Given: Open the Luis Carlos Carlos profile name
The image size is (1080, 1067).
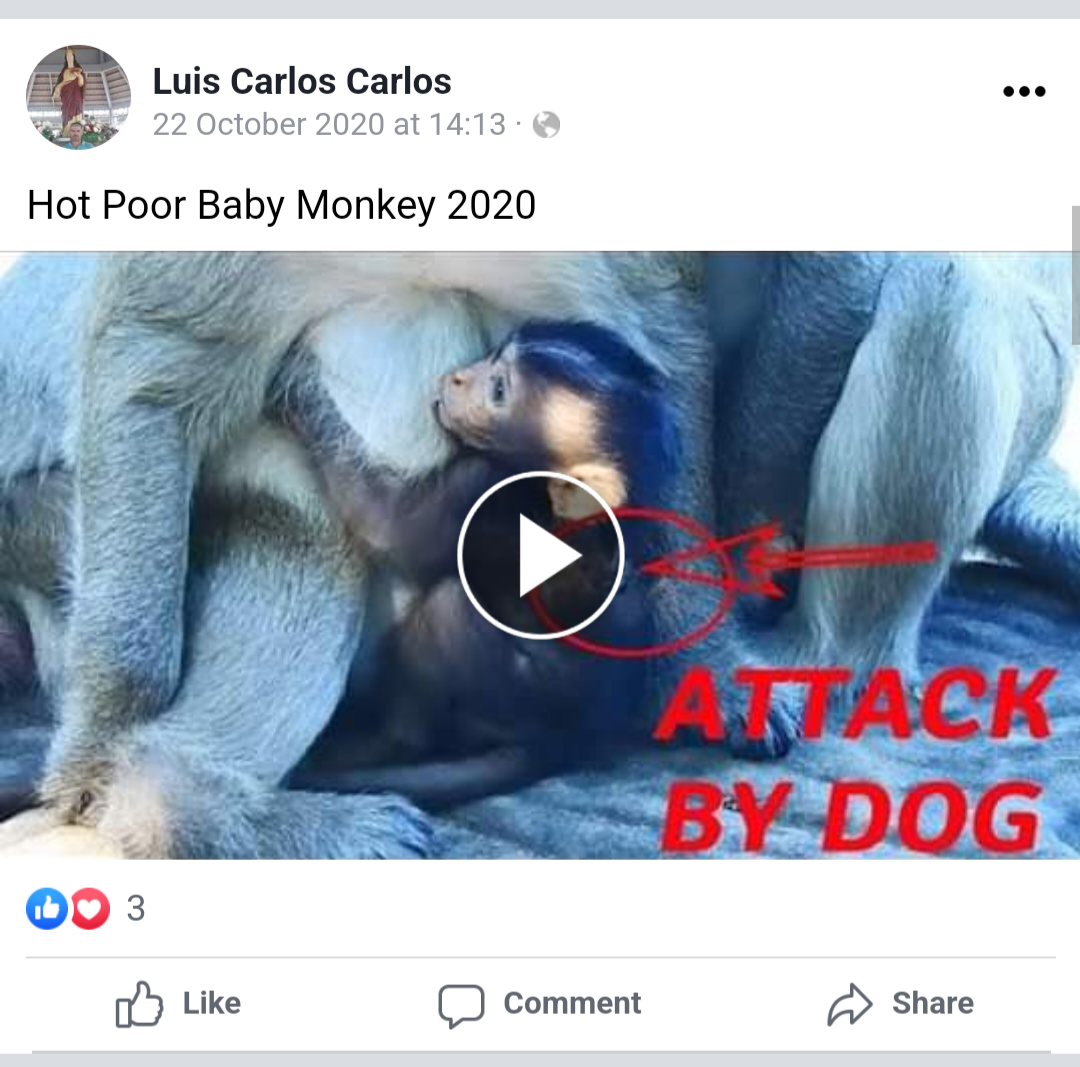Looking at the screenshot, I should (302, 81).
